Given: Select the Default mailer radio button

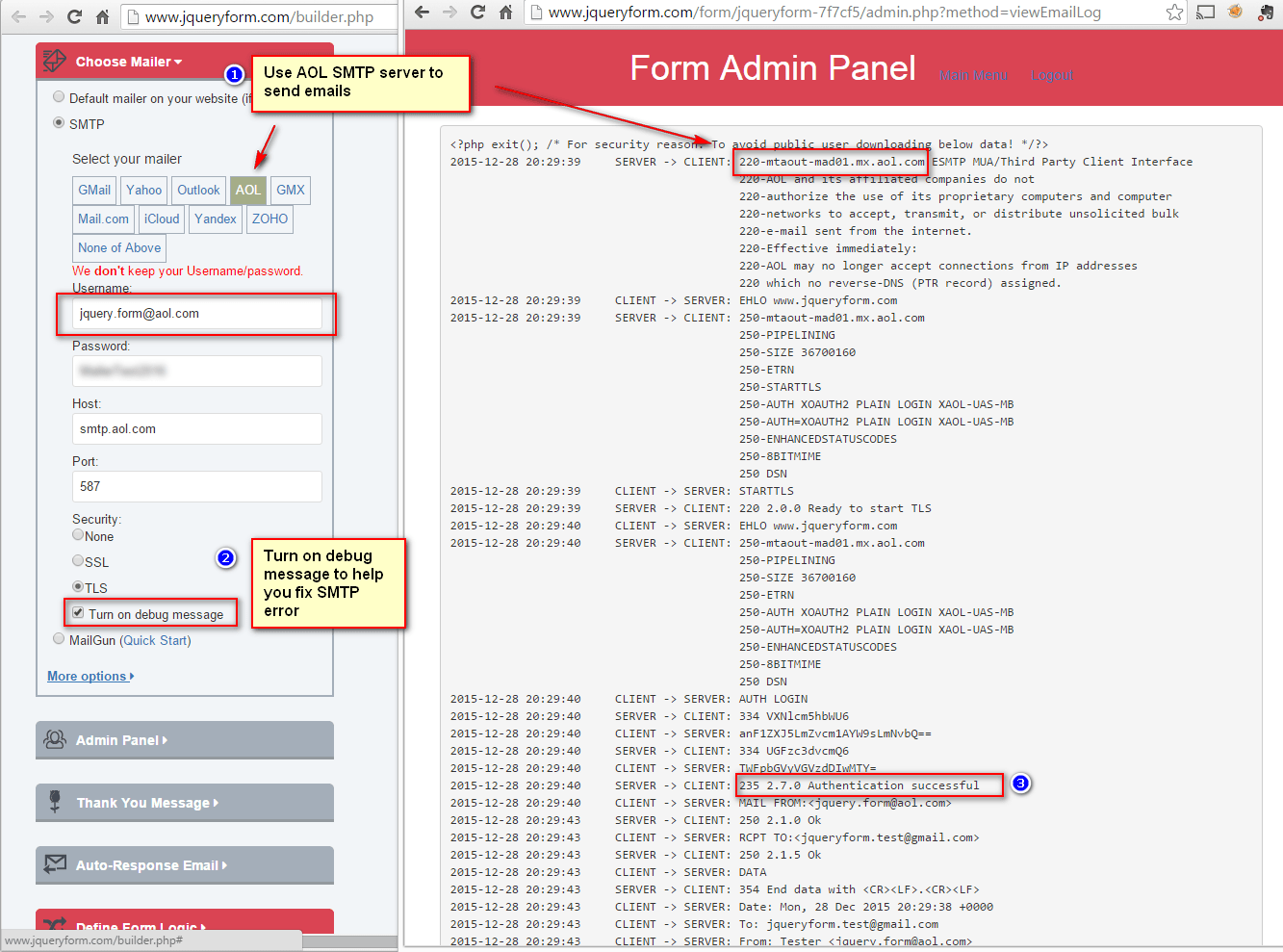Looking at the screenshot, I should (x=59, y=96).
